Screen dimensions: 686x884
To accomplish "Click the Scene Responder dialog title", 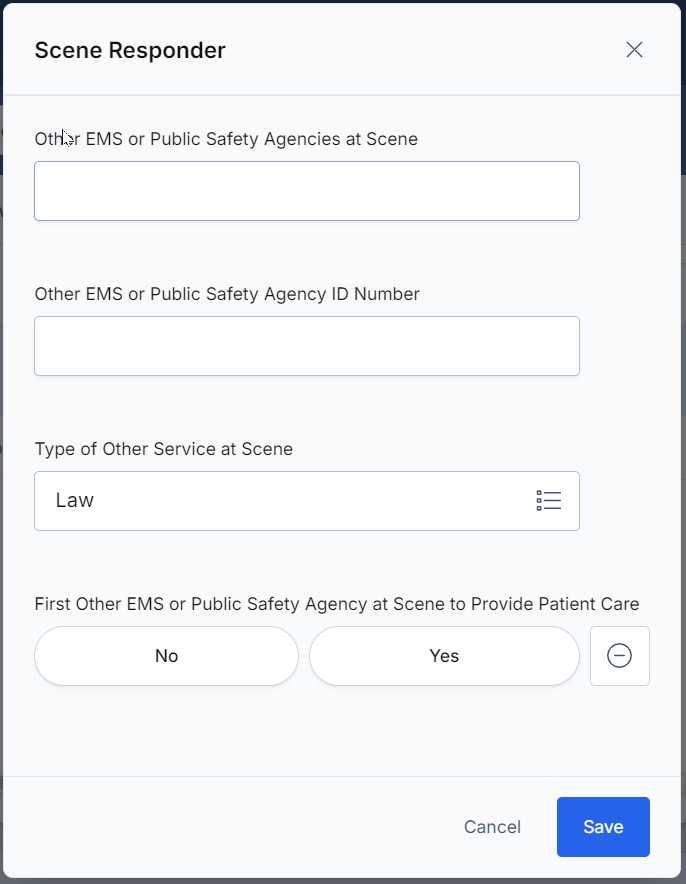I will click(130, 50).
